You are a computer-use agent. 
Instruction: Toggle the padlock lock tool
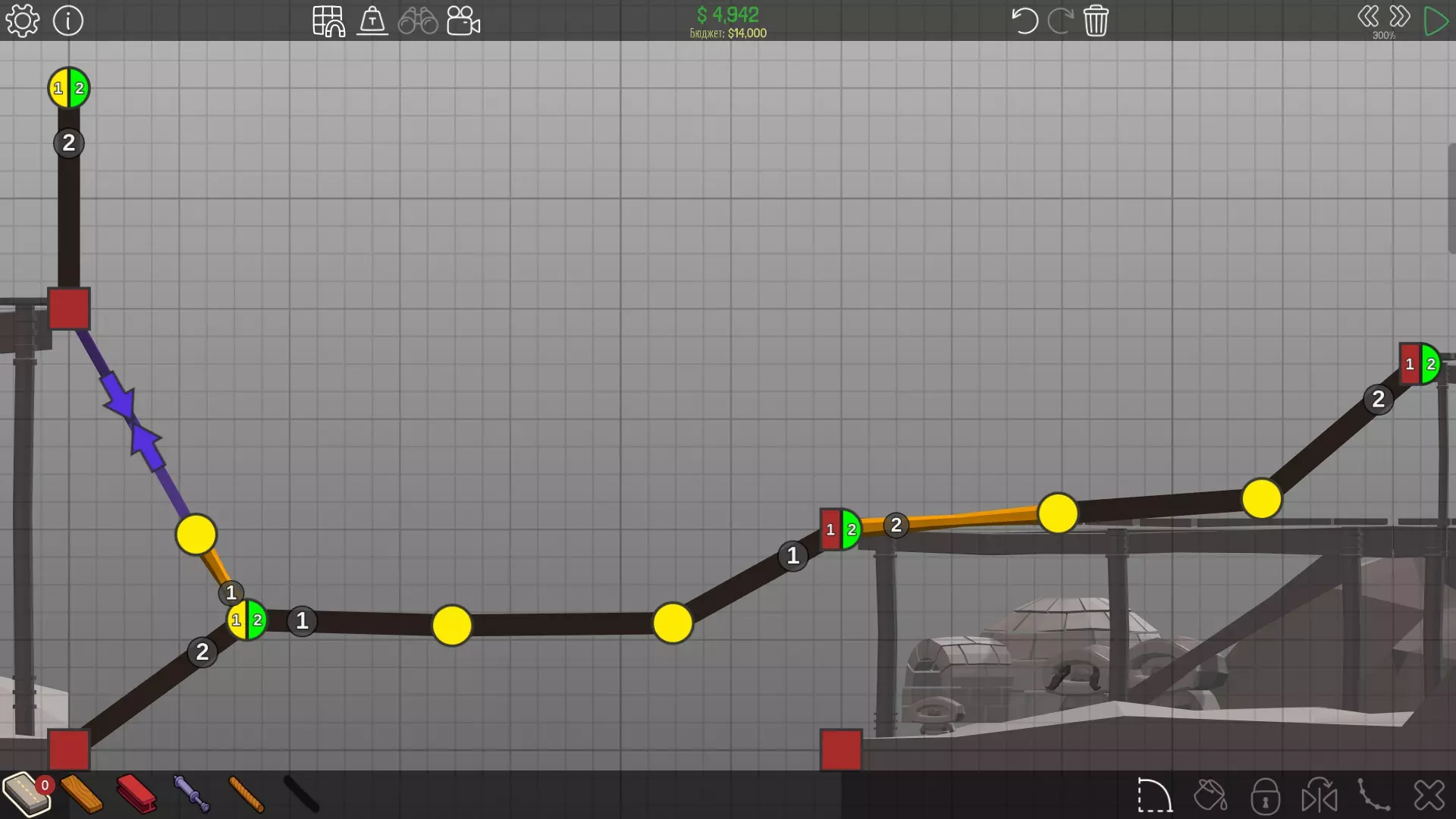click(x=1265, y=795)
